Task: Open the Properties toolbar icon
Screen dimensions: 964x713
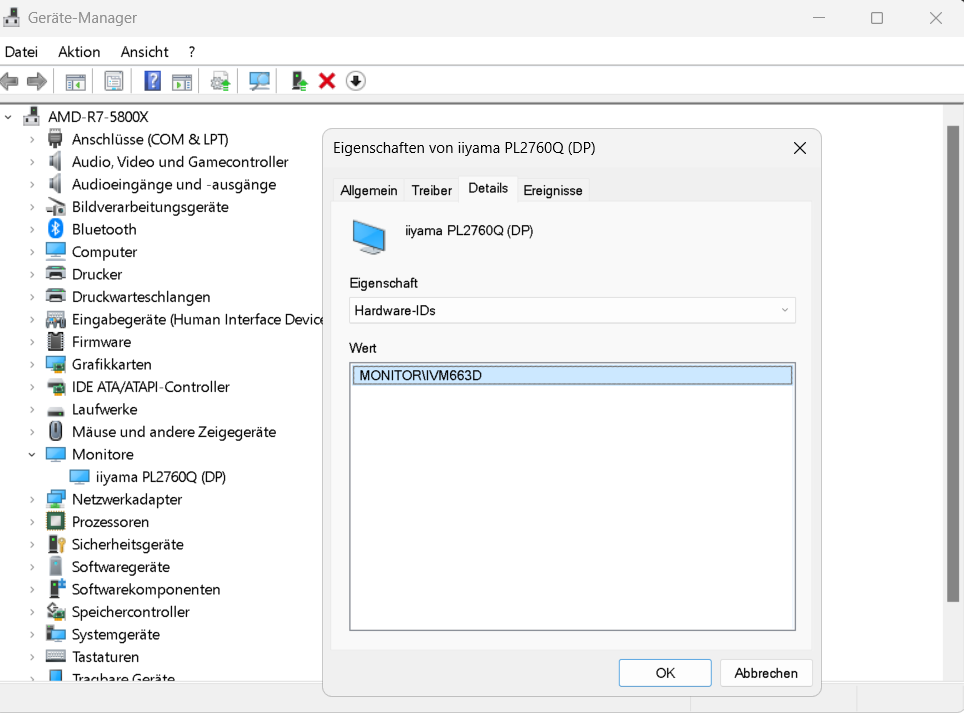Action: pyautogui.click(x=114, y=81)
